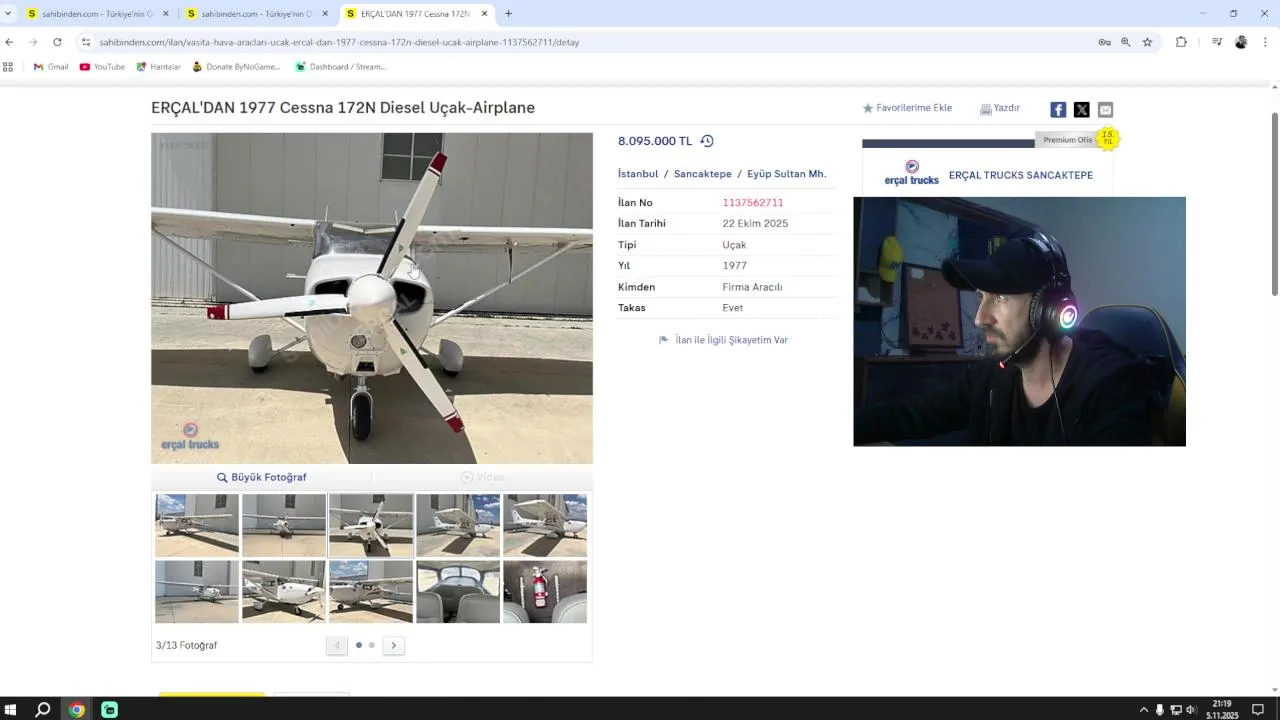Open volume speaker tray icon
This screenshot has width=1280, height=720.
click(x=1191, y=710)
